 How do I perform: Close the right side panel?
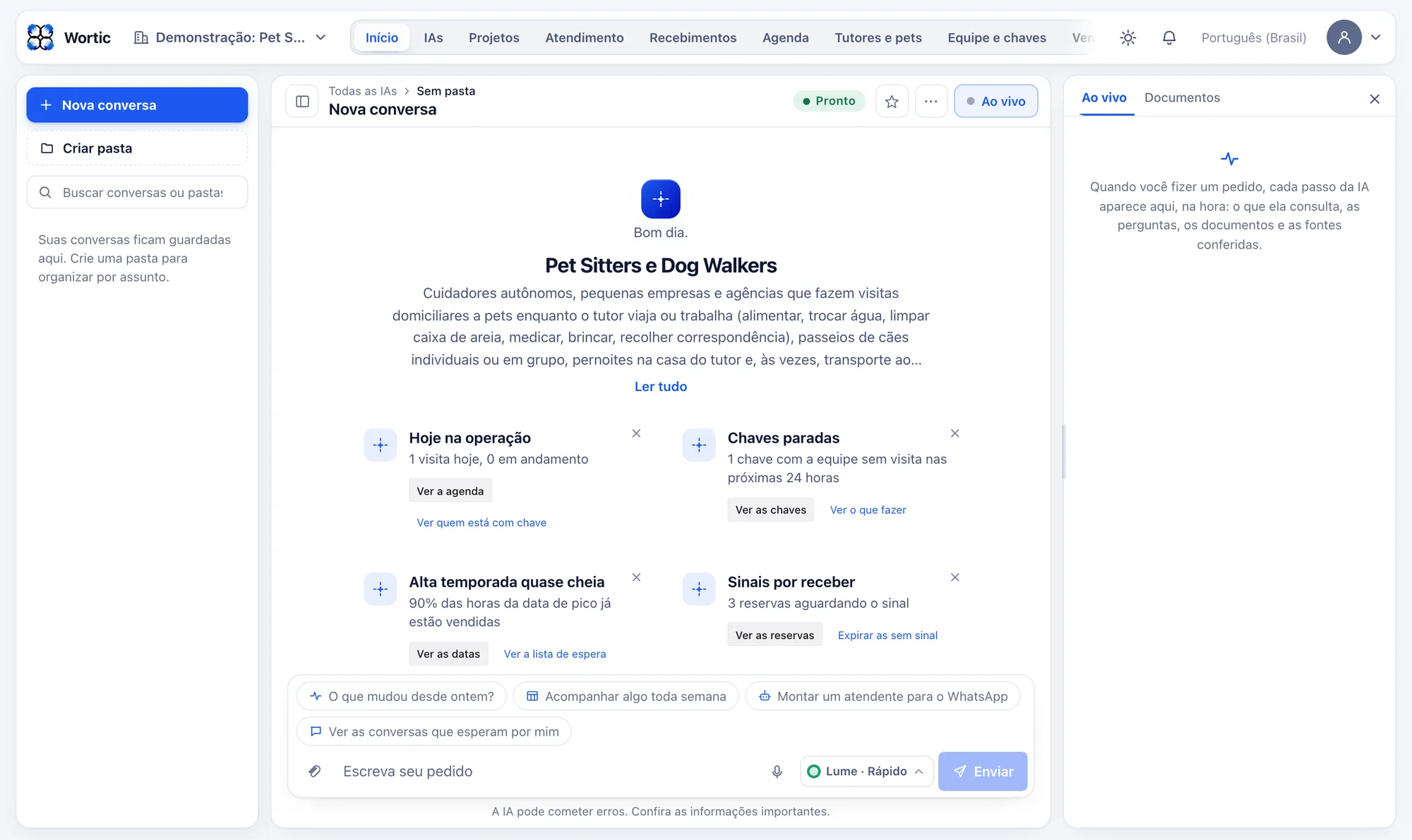pyautogui.click(x=1375, y=99)
